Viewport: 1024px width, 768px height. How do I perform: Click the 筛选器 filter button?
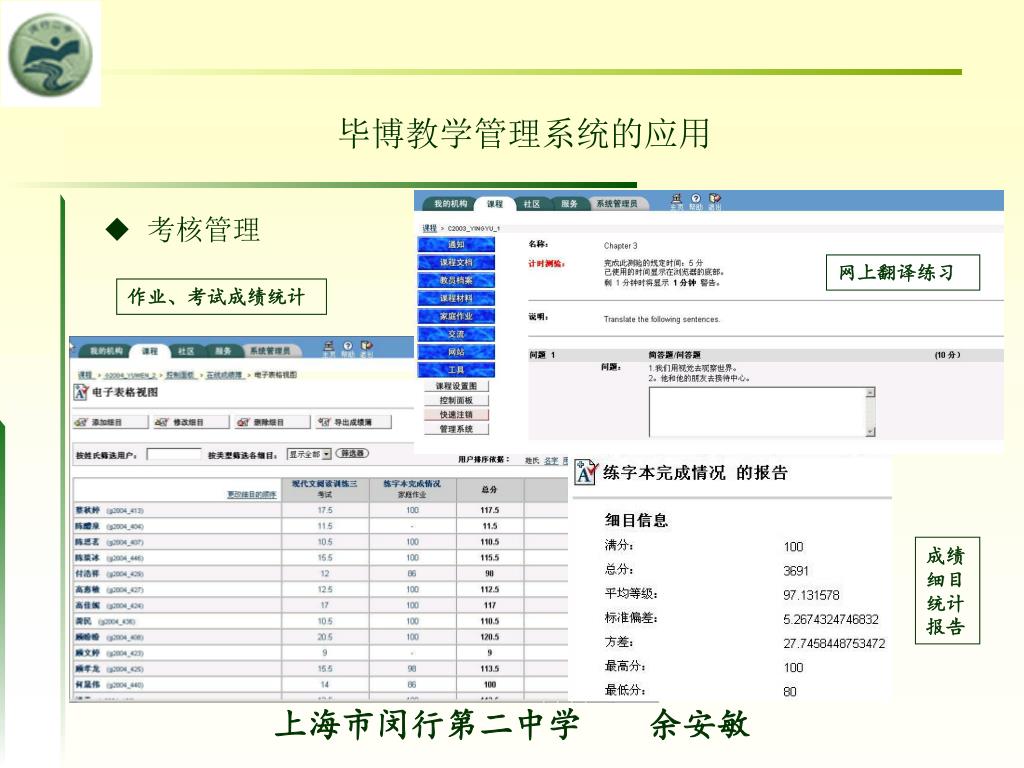352,453
